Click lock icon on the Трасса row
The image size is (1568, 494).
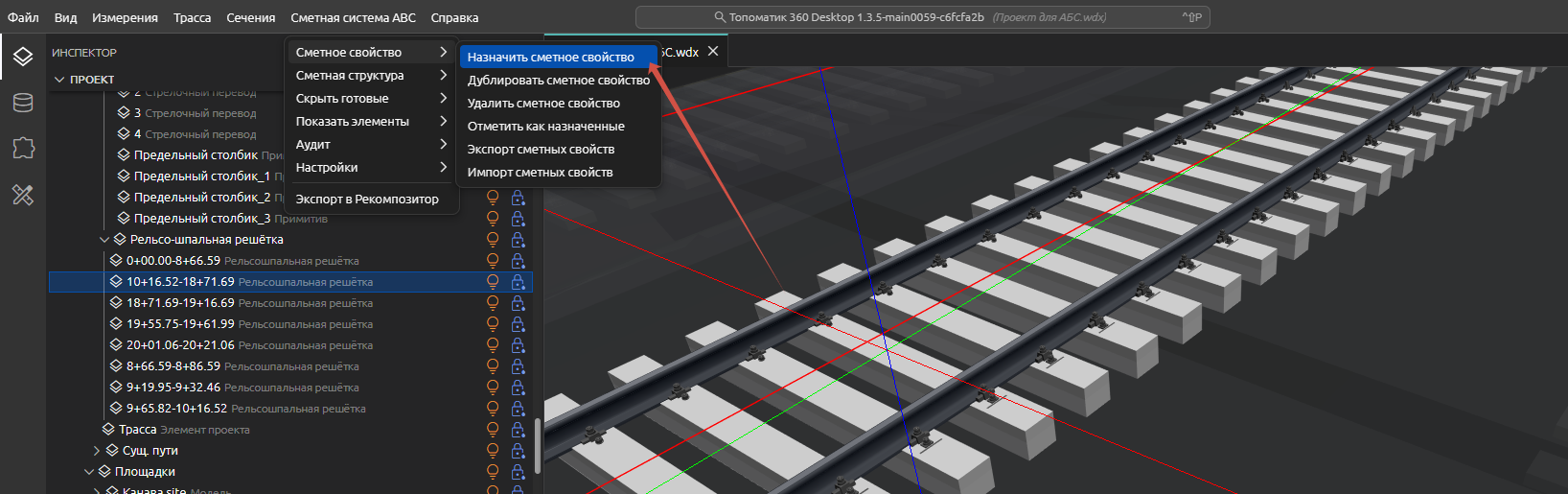point(518,430)
